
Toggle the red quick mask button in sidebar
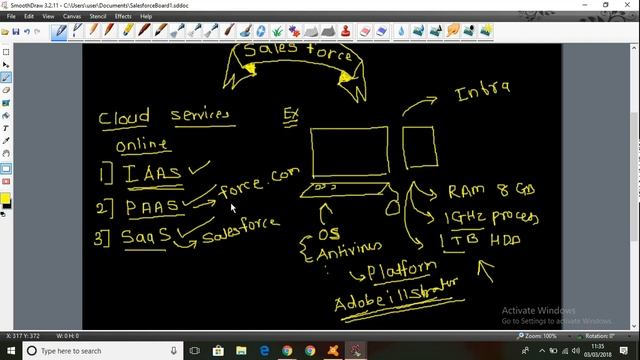[x=6, y=181]
